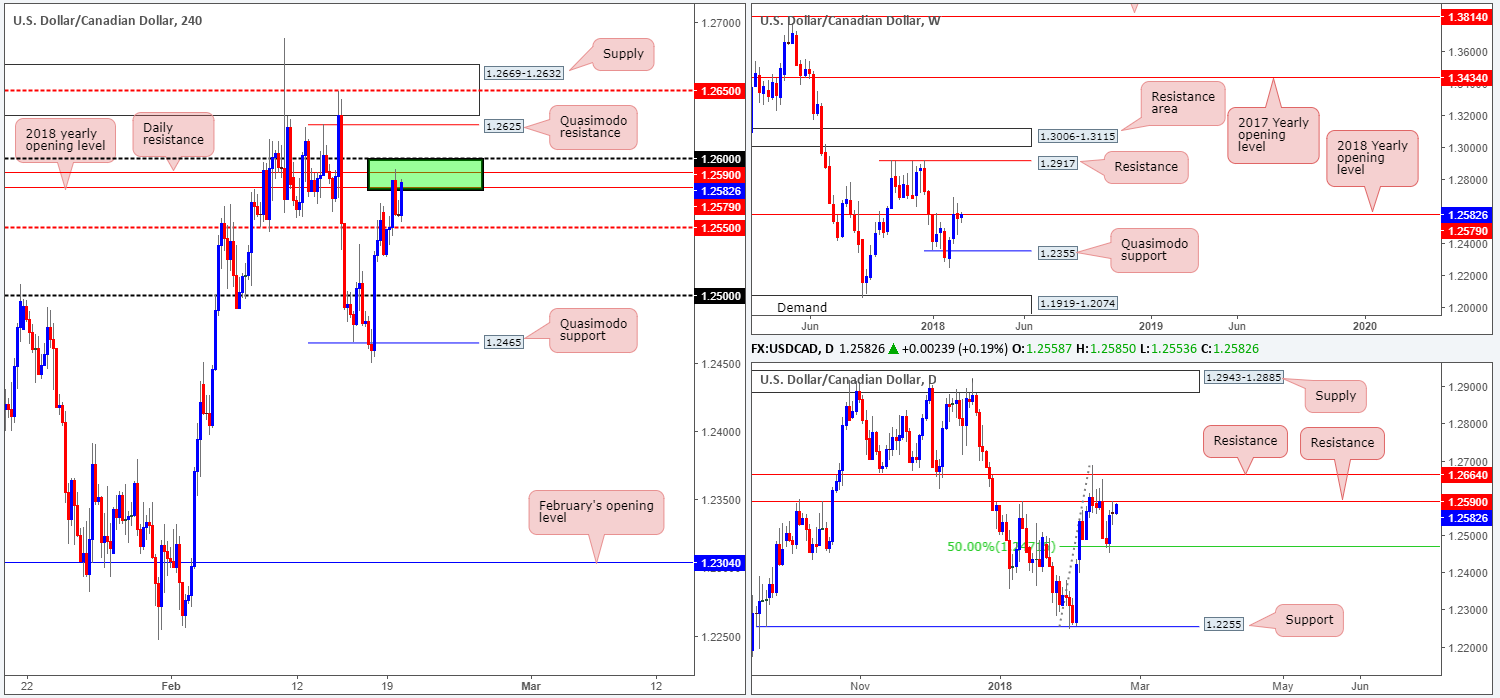
Task: Click the Feb date label on the 240 chart axis
Action: 172,686
